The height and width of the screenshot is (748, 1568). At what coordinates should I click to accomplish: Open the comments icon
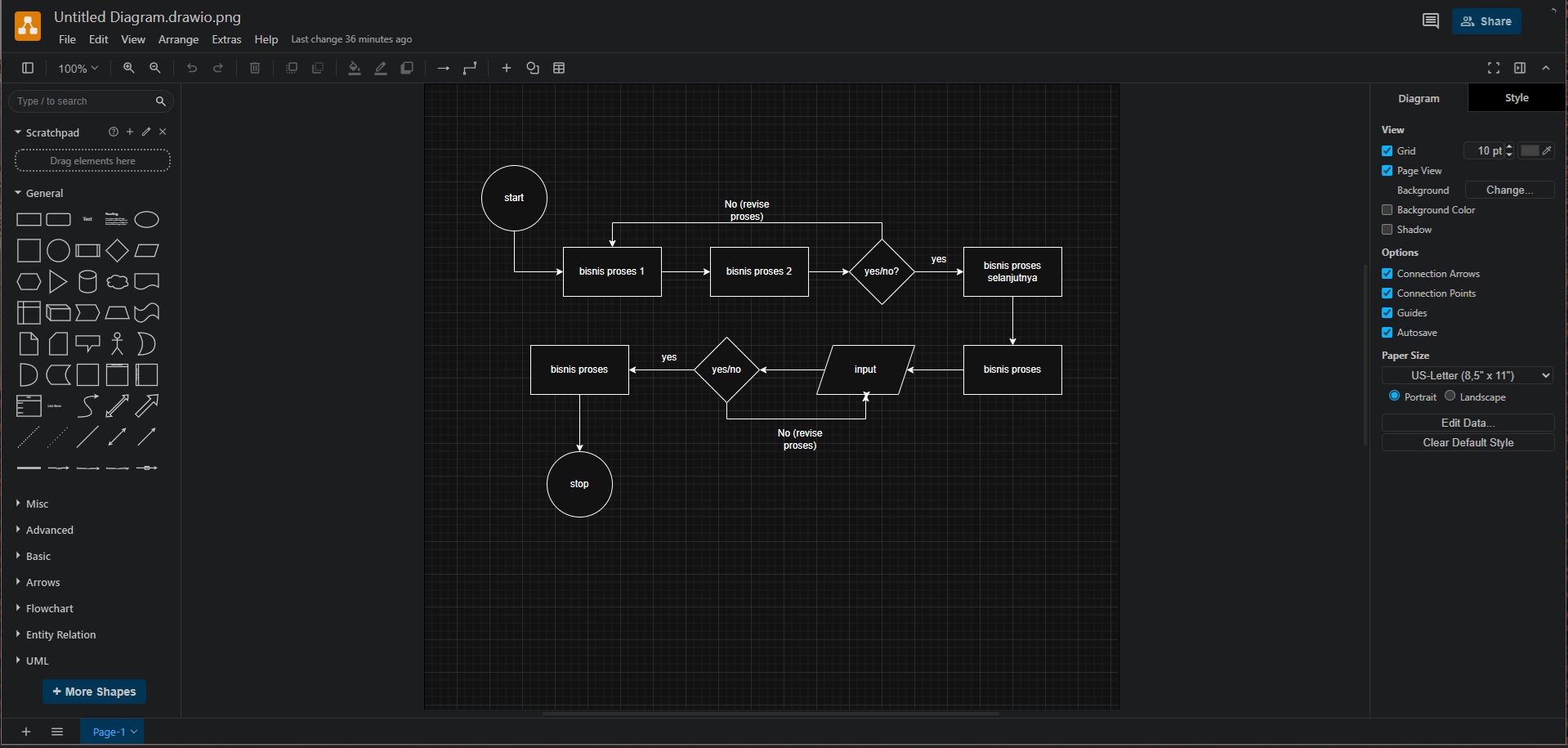pyautogui.click(x=1431, y=21)
